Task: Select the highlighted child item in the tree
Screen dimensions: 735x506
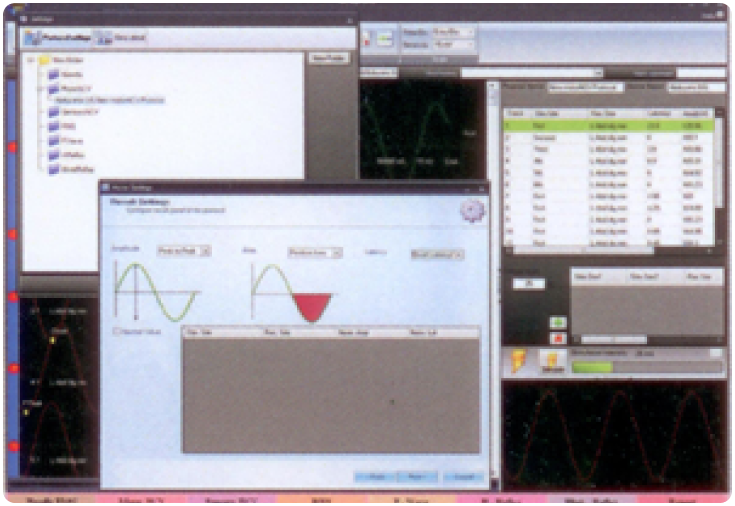Action: [x=110, y=100]
